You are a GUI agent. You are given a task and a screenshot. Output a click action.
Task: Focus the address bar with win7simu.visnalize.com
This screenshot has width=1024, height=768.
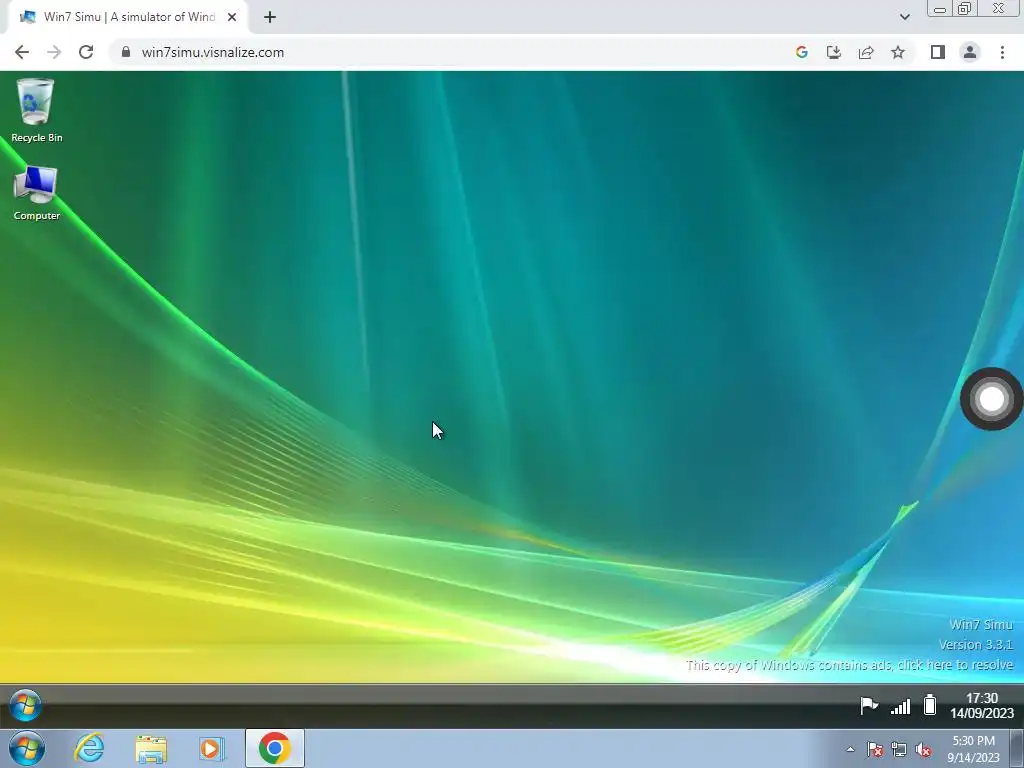[x=451, y=52]
